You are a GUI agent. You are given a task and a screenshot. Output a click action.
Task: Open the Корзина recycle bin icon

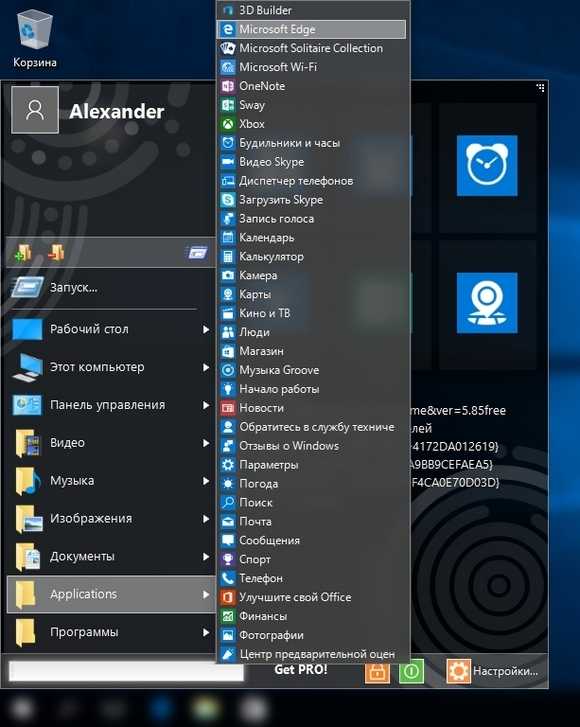[x=35, y=39]
